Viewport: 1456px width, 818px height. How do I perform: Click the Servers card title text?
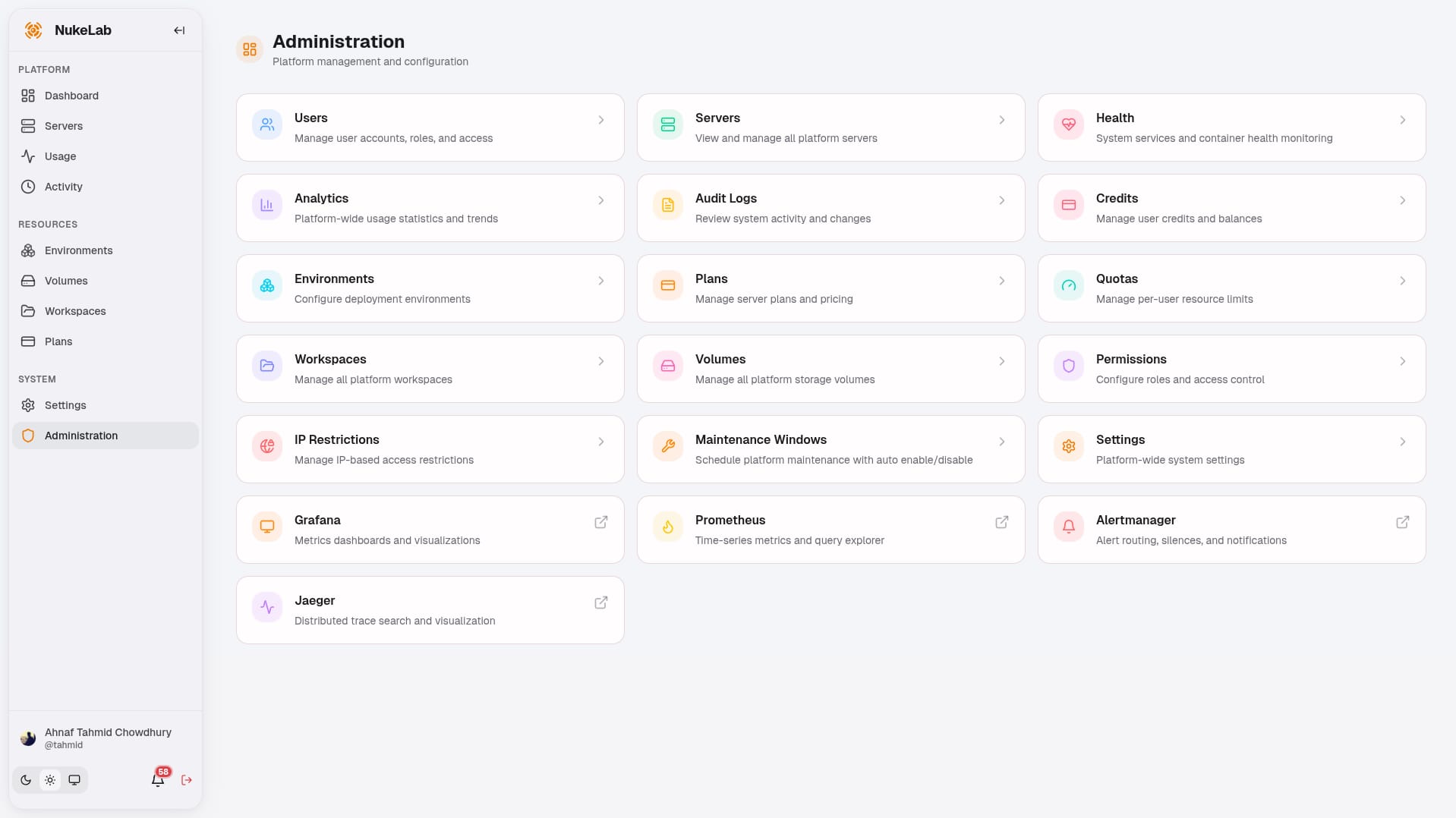717,118
